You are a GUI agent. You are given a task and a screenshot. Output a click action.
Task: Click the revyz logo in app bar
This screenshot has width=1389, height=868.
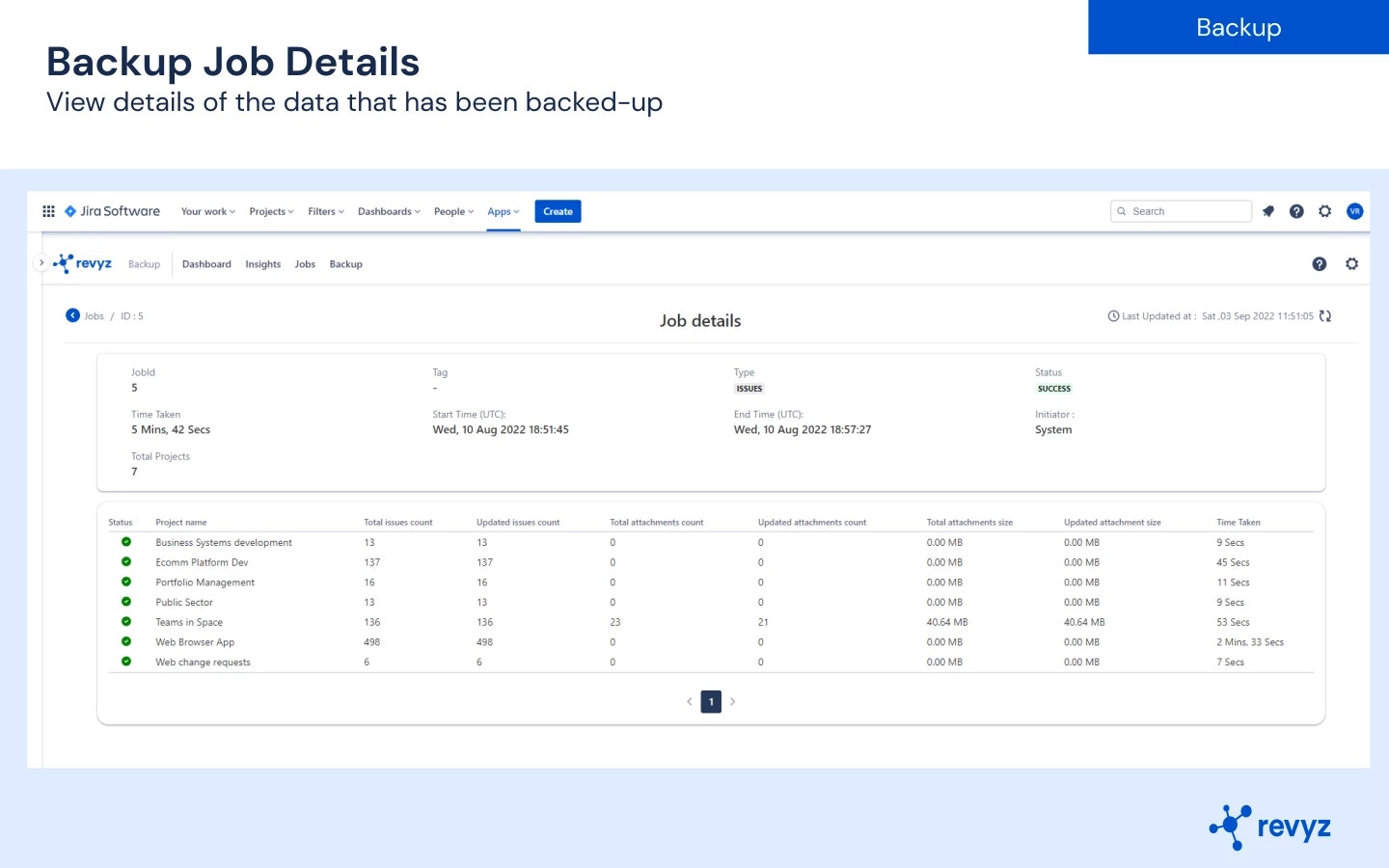tap(83, 263)
